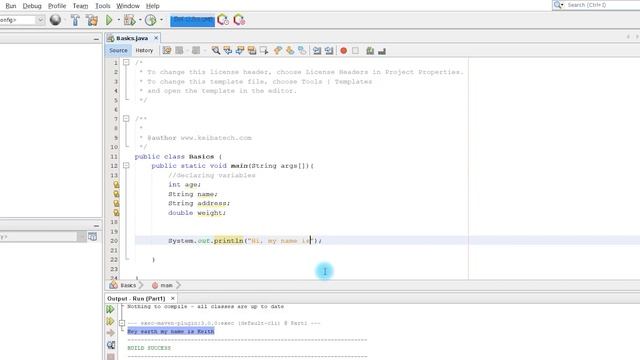Click gray arrow icon in Output sidebar

point(111,333)
